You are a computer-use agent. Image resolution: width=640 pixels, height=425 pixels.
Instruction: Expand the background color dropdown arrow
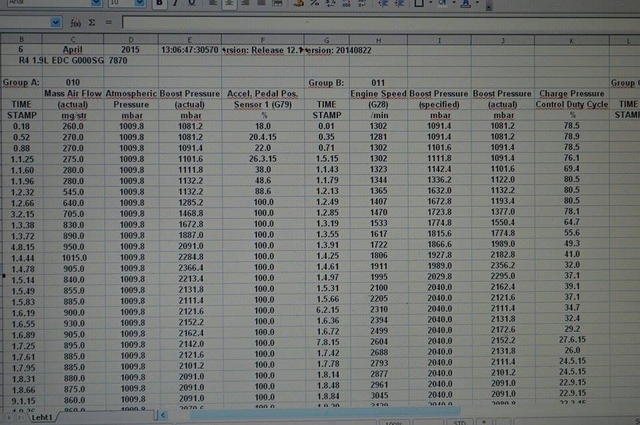pyautogui.click(x=453, y=3)
